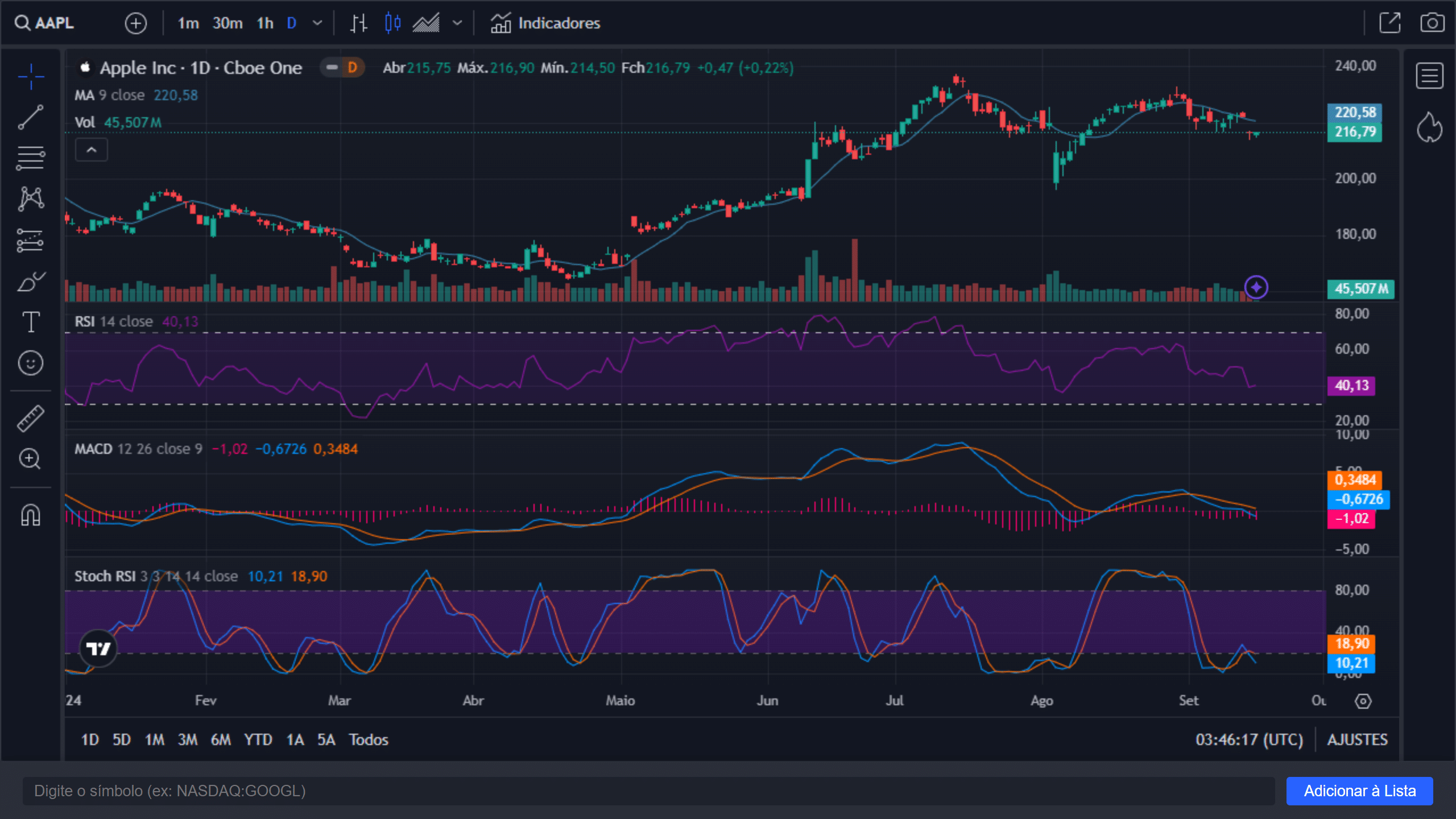
Task: Click the purple event marker on chart
Action: click(1256, 287)
